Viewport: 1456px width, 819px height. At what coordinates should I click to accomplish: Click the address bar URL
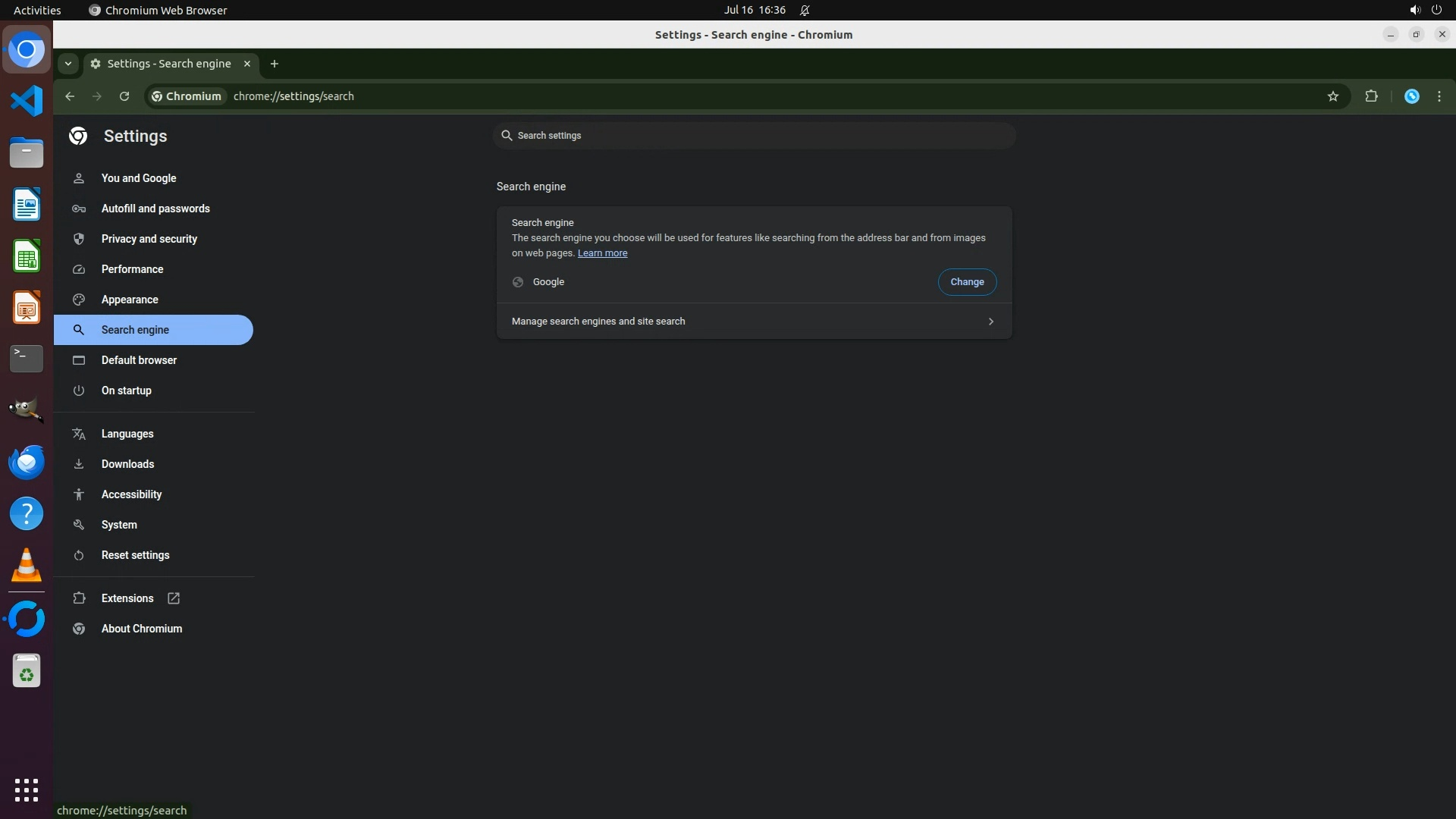click(293, 96)
